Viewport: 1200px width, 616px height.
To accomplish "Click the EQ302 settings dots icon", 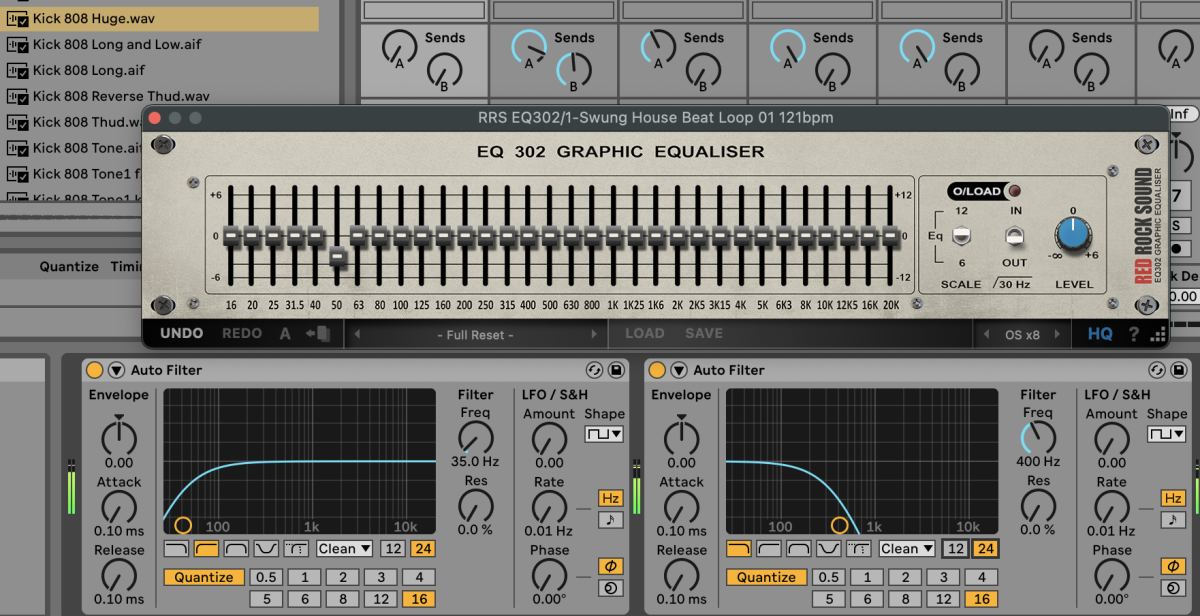I will [1158, 335].
